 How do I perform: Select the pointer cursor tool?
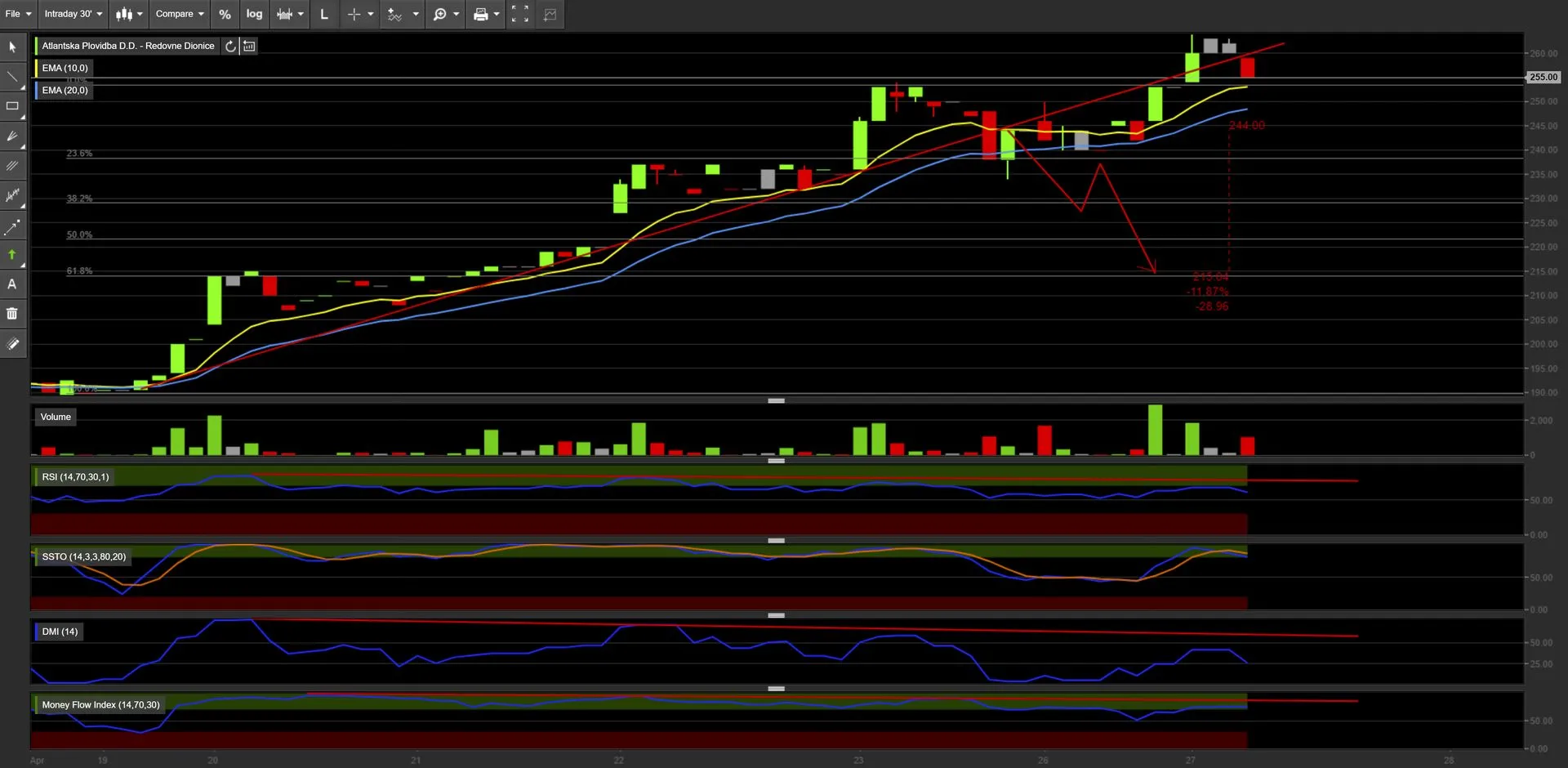pos(12,47)
